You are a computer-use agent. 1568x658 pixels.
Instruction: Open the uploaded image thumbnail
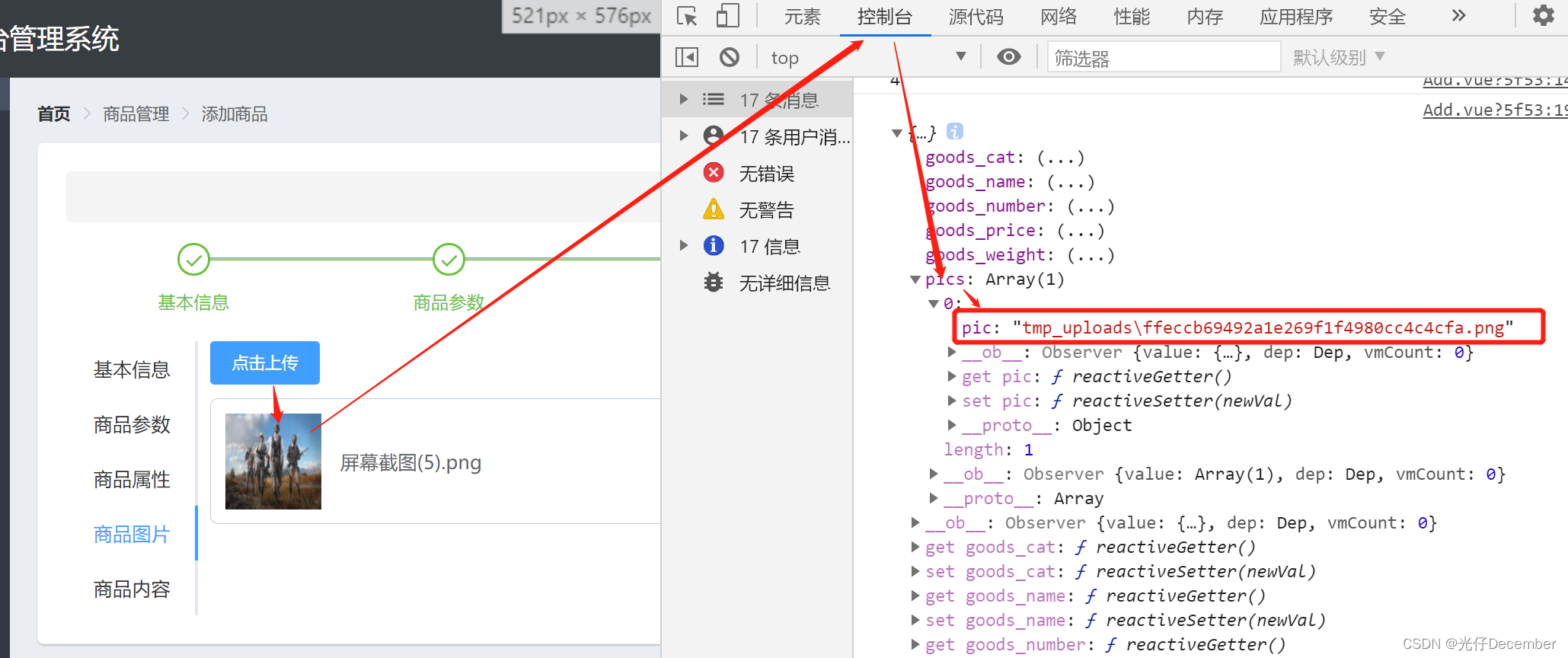coord(273,462)
